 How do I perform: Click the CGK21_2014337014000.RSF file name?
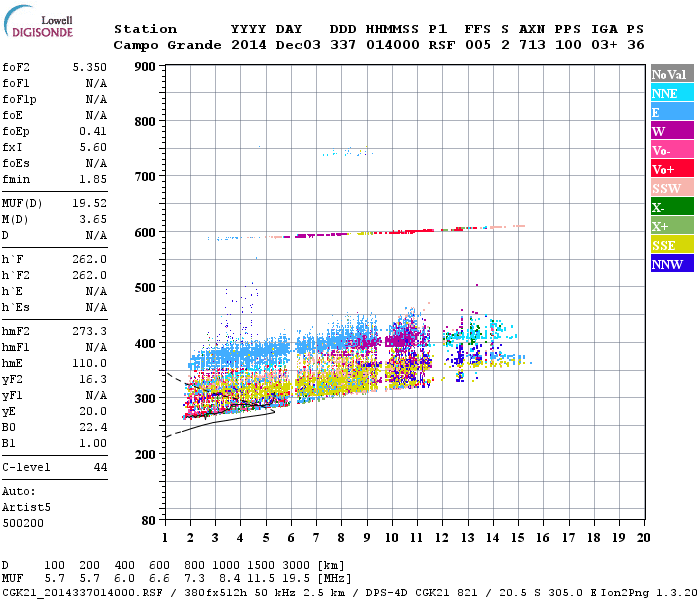pos(82,592)
